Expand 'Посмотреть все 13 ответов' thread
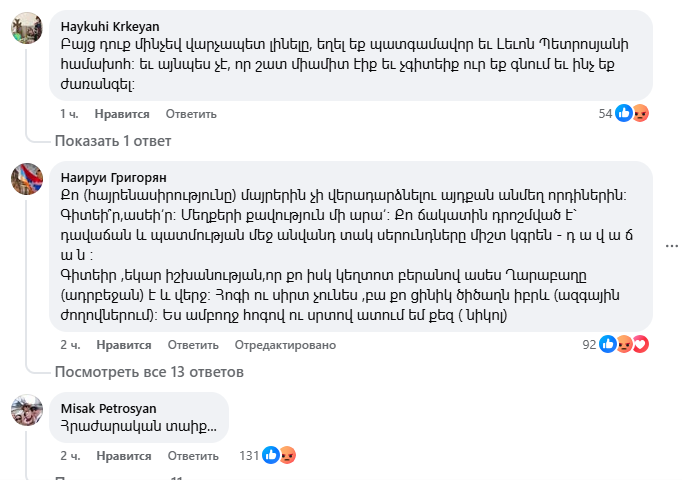The height and width of the screenshot is (480, 682). click(x=149, y=372)
